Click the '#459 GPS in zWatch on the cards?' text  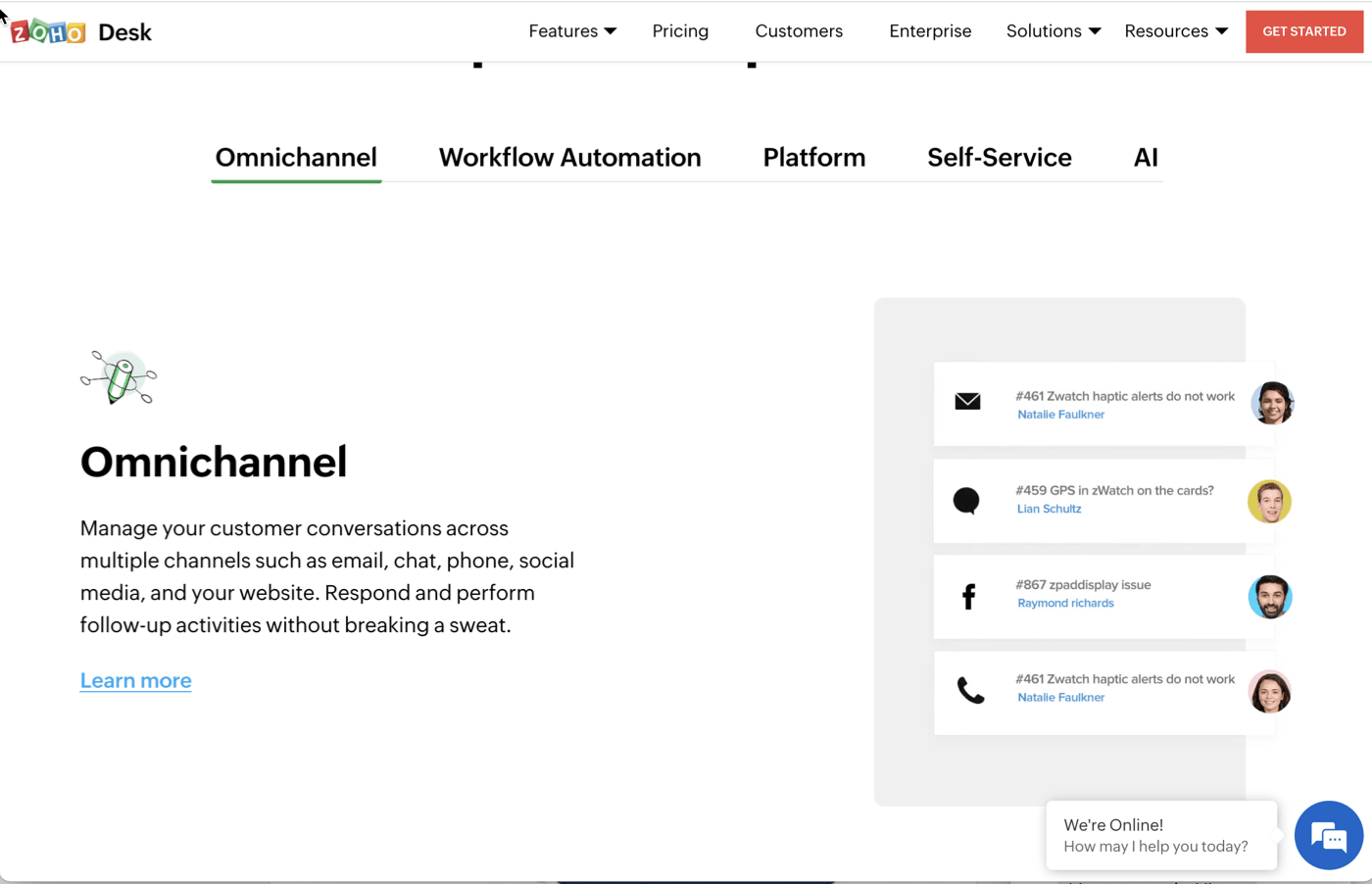(x=1114, y=490)
